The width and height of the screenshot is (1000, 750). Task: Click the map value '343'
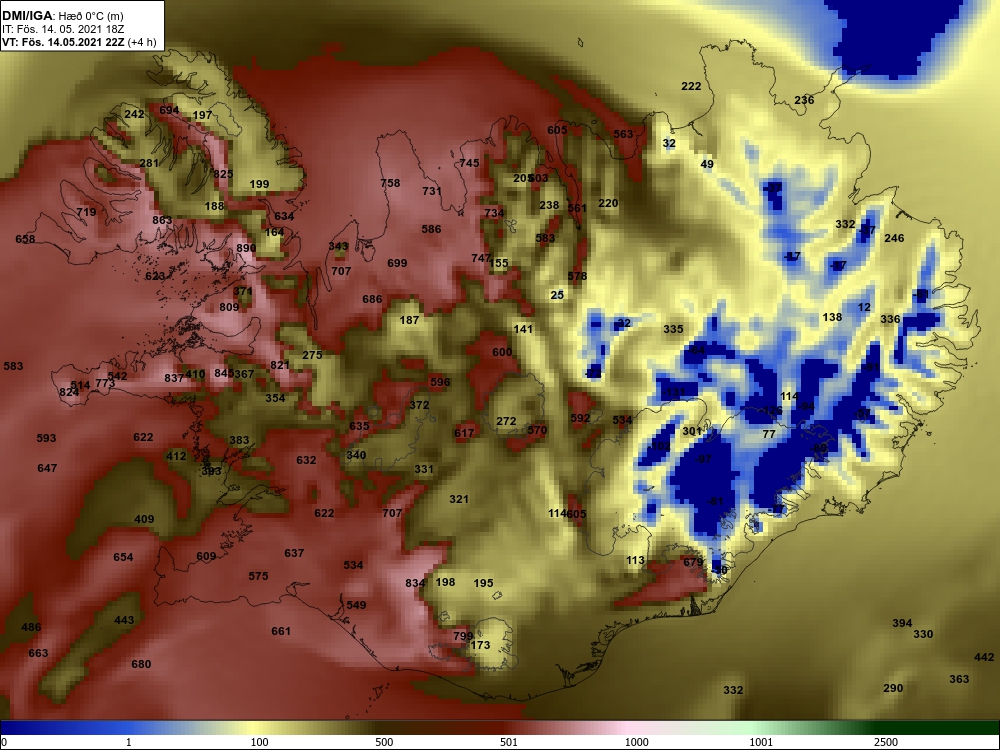coord(339,246)
